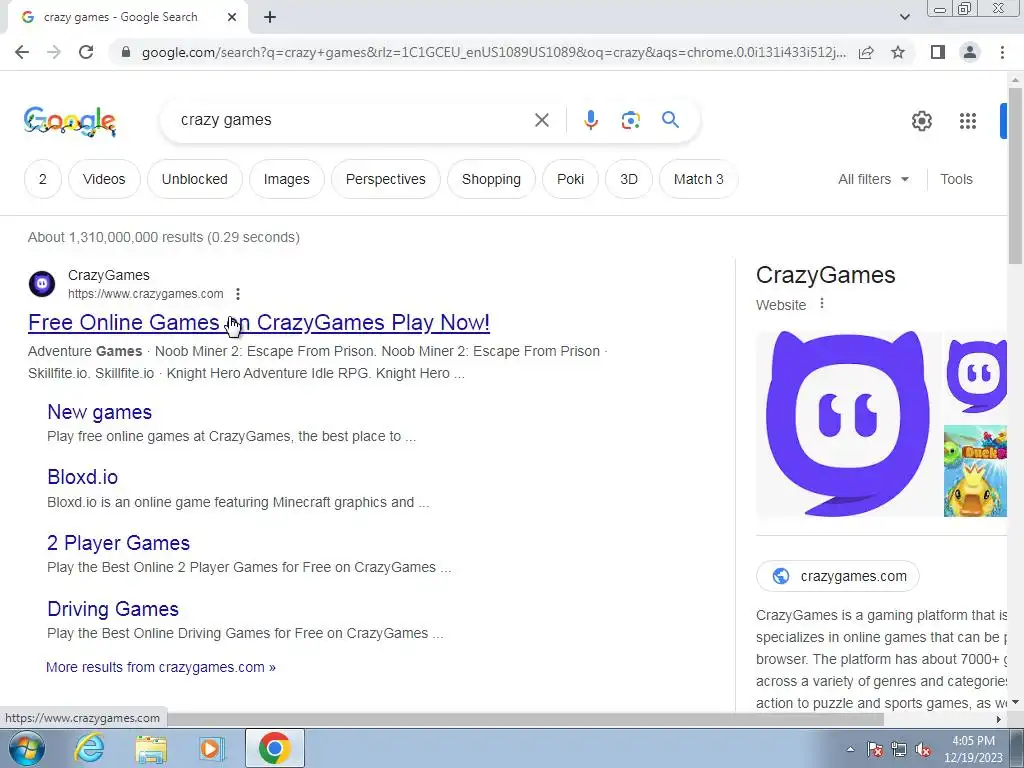Go back with the browser back arrow
This screenshot has height=768, width=1024.
[22, 52]
